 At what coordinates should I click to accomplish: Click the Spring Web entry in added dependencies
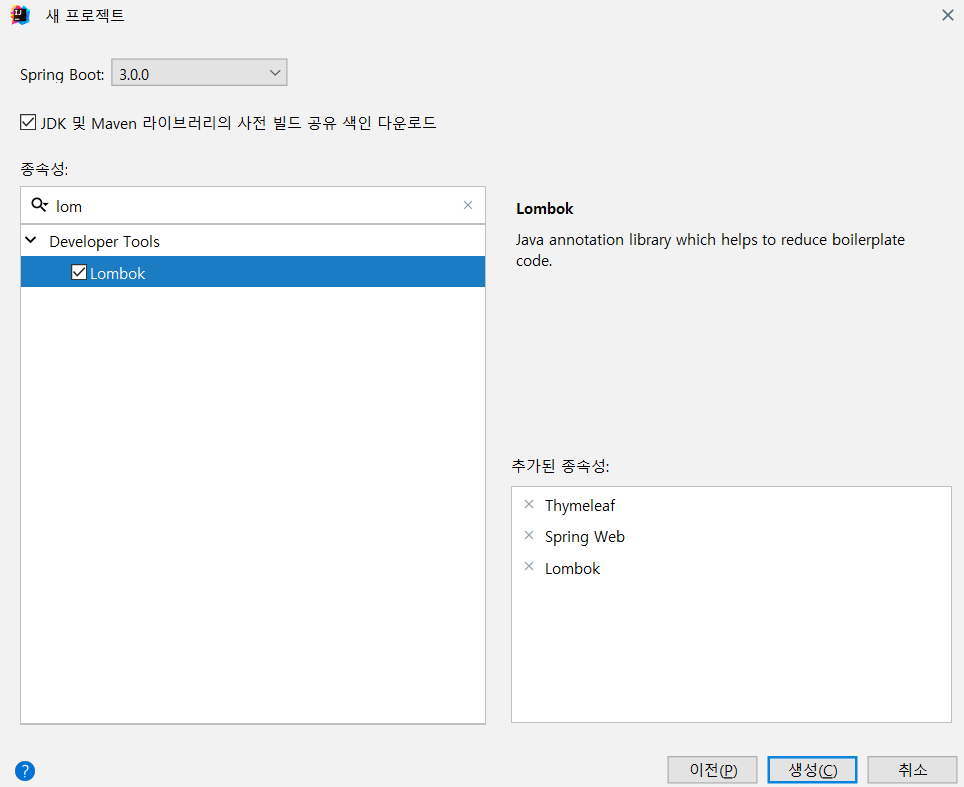point(585,537)
